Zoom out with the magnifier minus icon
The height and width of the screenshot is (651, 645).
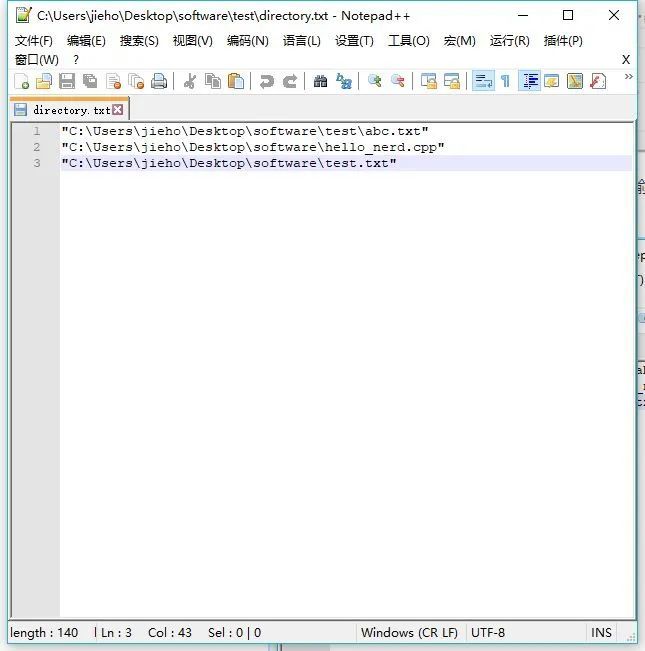point(398,81)
